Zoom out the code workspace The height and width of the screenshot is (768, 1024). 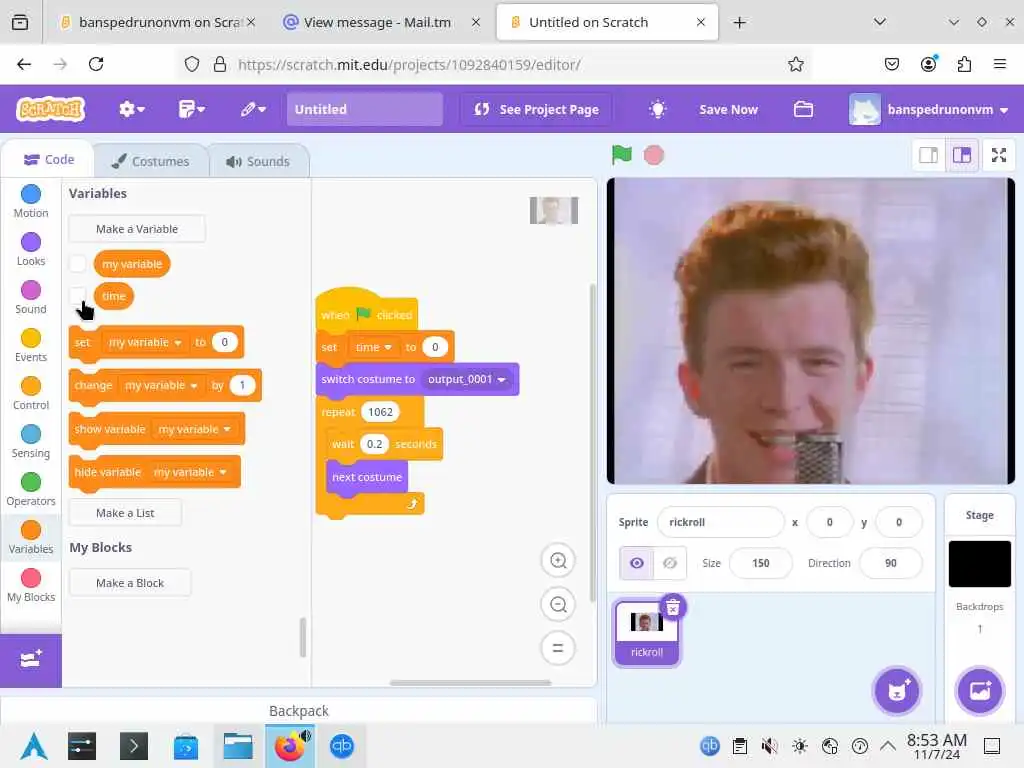pos(558,605)
